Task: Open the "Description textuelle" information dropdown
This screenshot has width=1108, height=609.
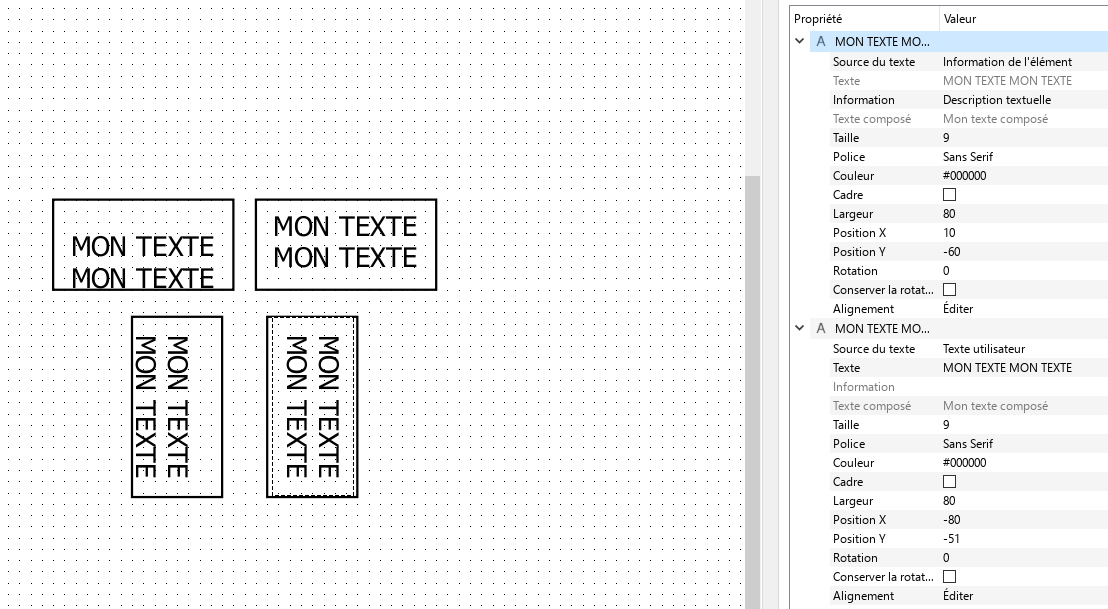Action: pyautogui.click(x=997, y=100)
